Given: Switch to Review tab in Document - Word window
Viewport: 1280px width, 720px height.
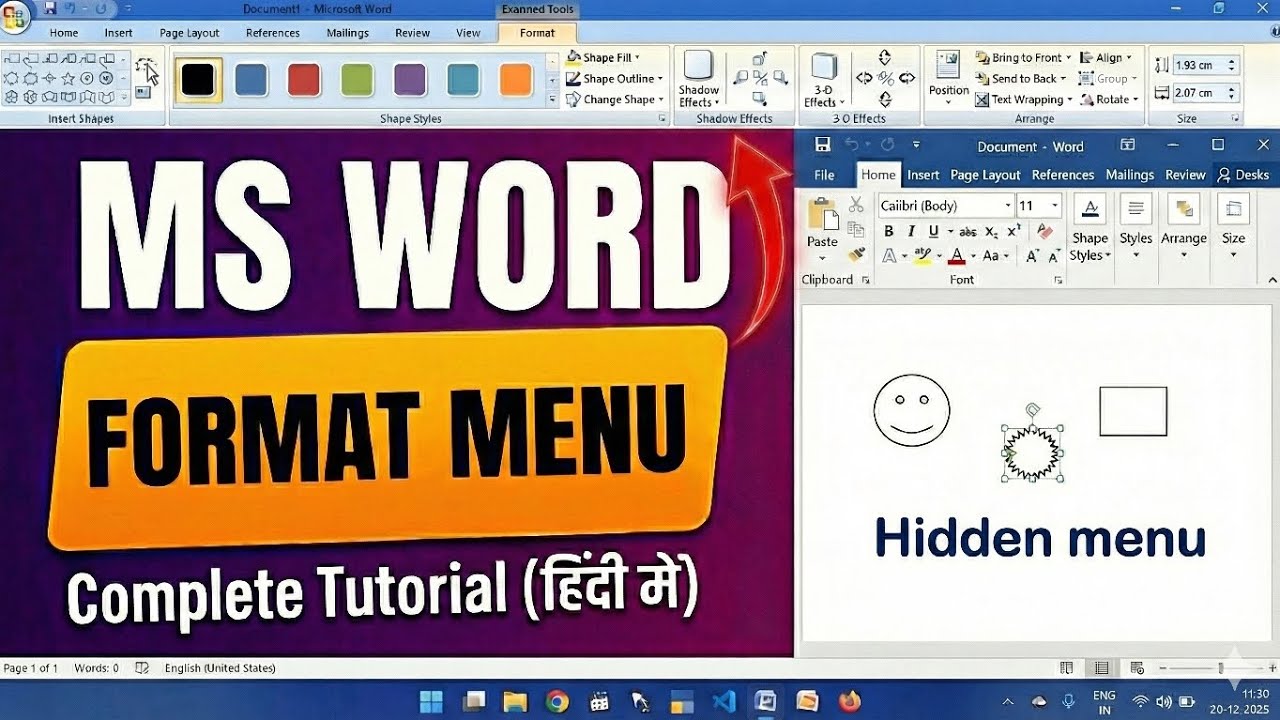Looking at the screenshot, I should pos(1185,175).
